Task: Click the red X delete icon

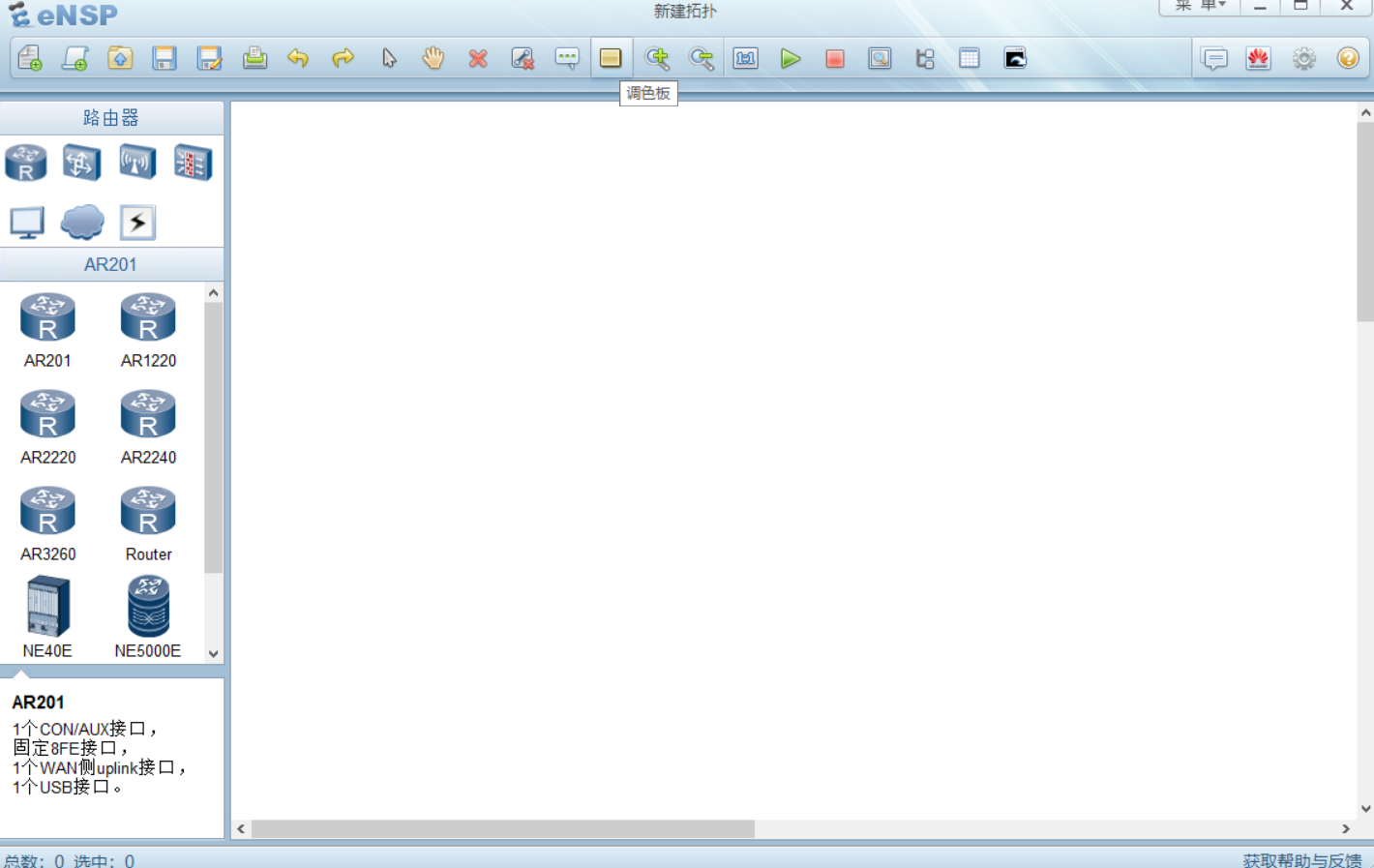Action: click(478, 58)
